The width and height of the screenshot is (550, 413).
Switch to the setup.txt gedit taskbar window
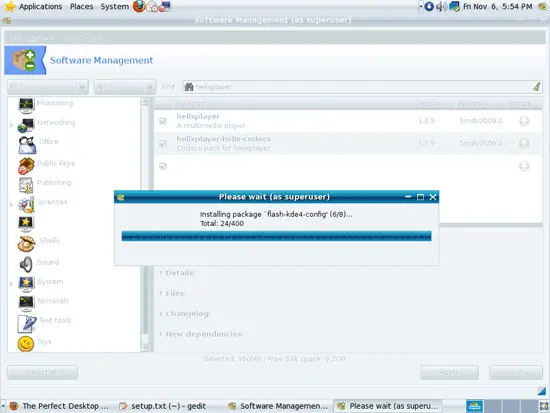(162, 406)
